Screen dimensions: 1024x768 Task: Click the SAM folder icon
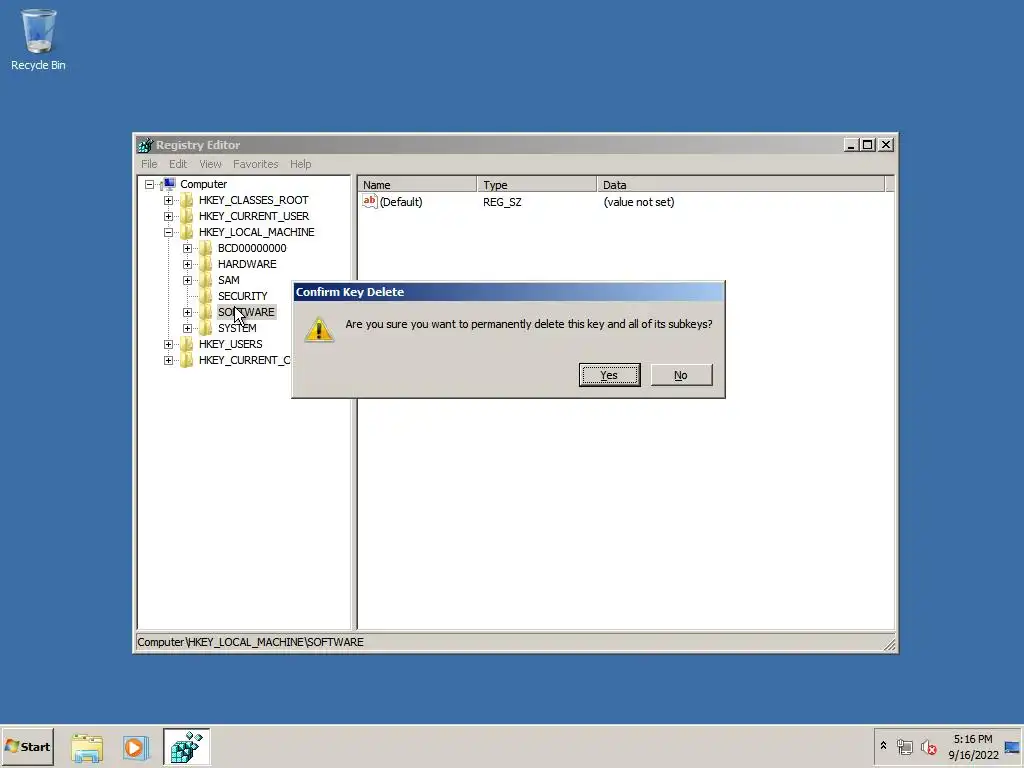click(206, 280)
